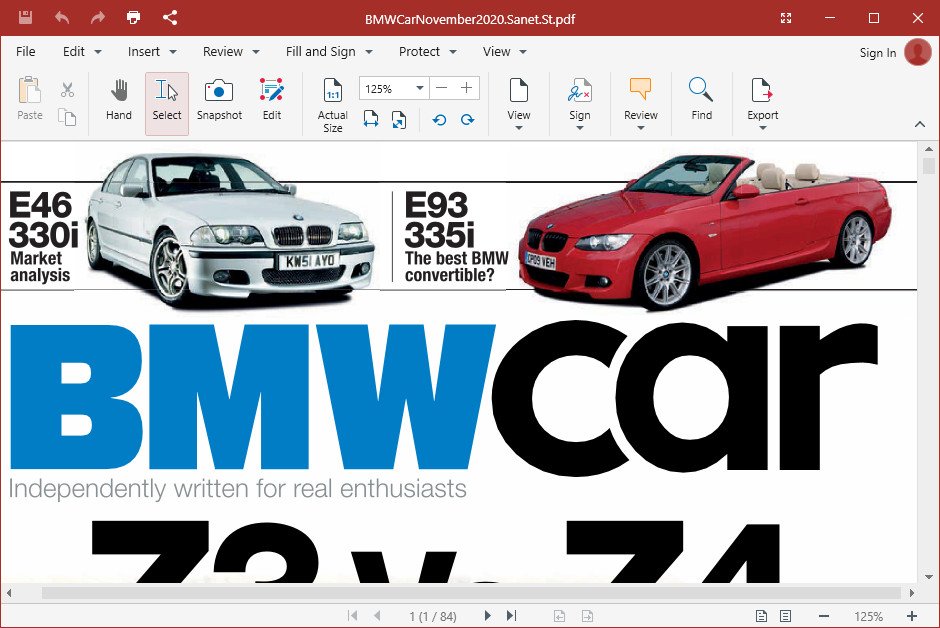Viewport: 940px width, 628px height.
Task: Fit whole page icon
Action: tap(399, 119)
